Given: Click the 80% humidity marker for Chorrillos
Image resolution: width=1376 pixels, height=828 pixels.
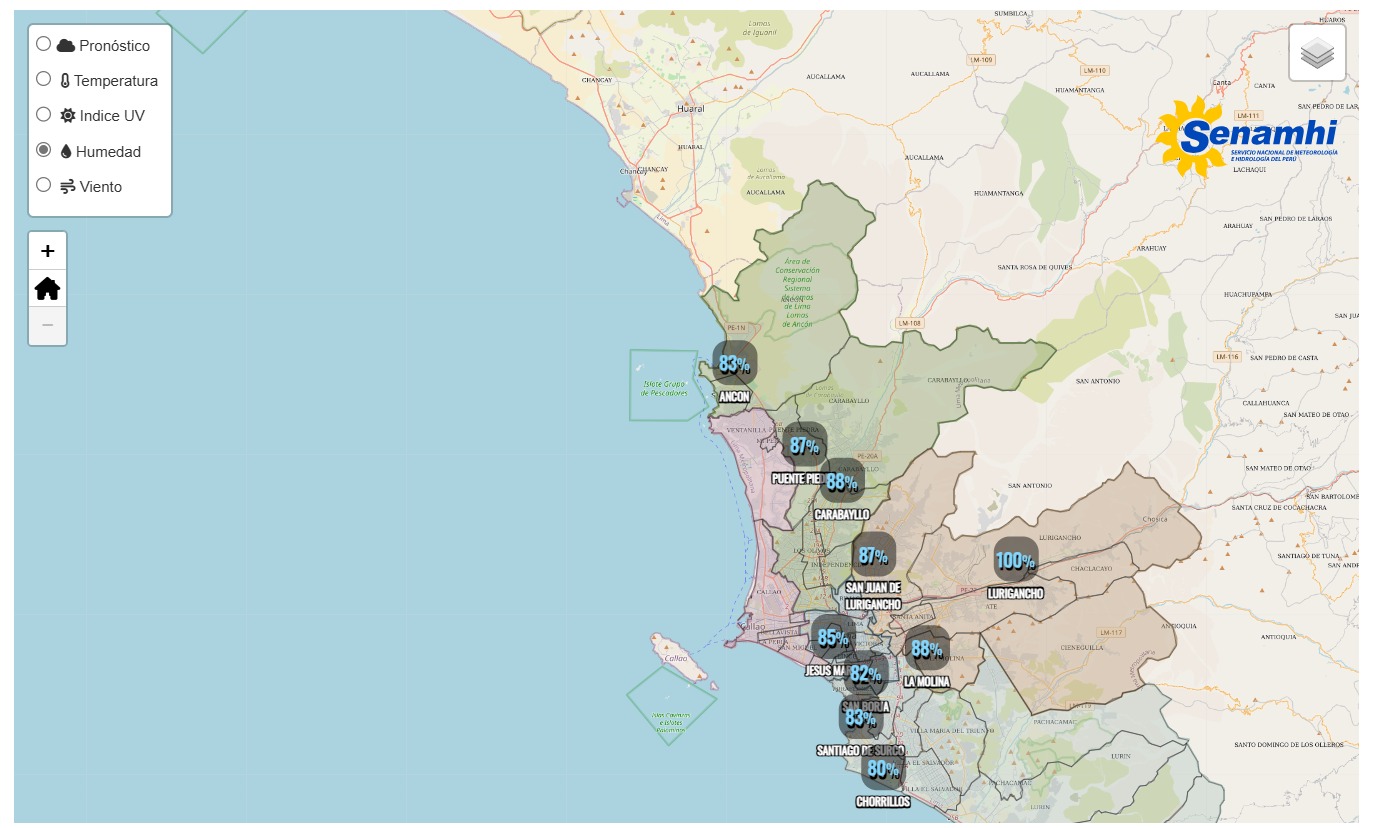Looking at the screenshot, I should coord(883,770).
